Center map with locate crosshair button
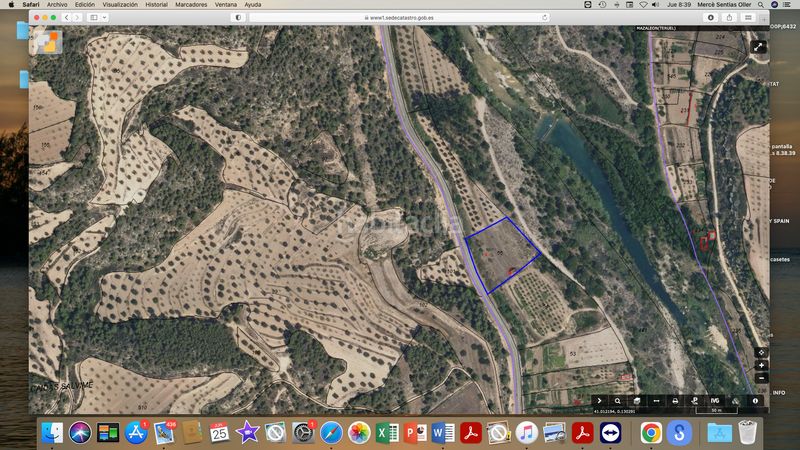 tap(761, 353)
